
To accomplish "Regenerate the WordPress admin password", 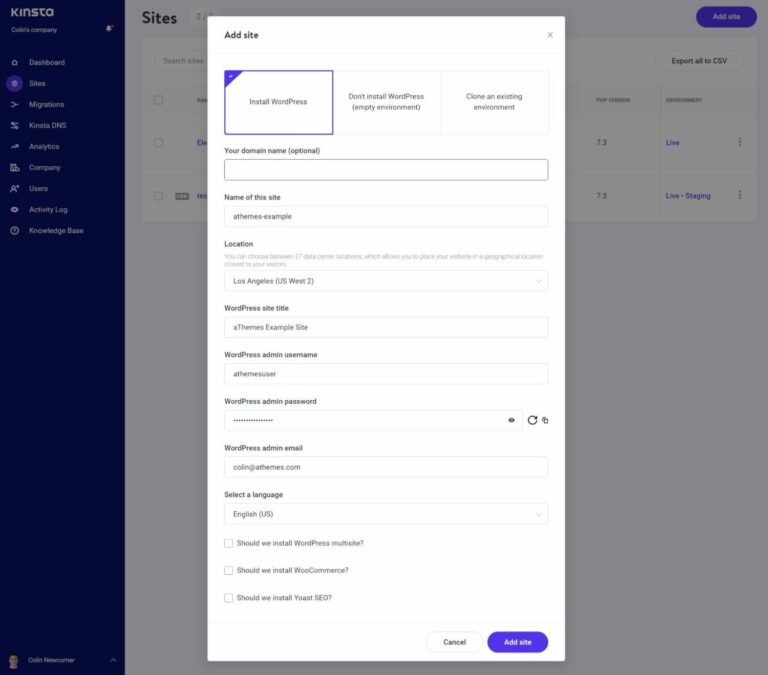I will tap(532, 420).
